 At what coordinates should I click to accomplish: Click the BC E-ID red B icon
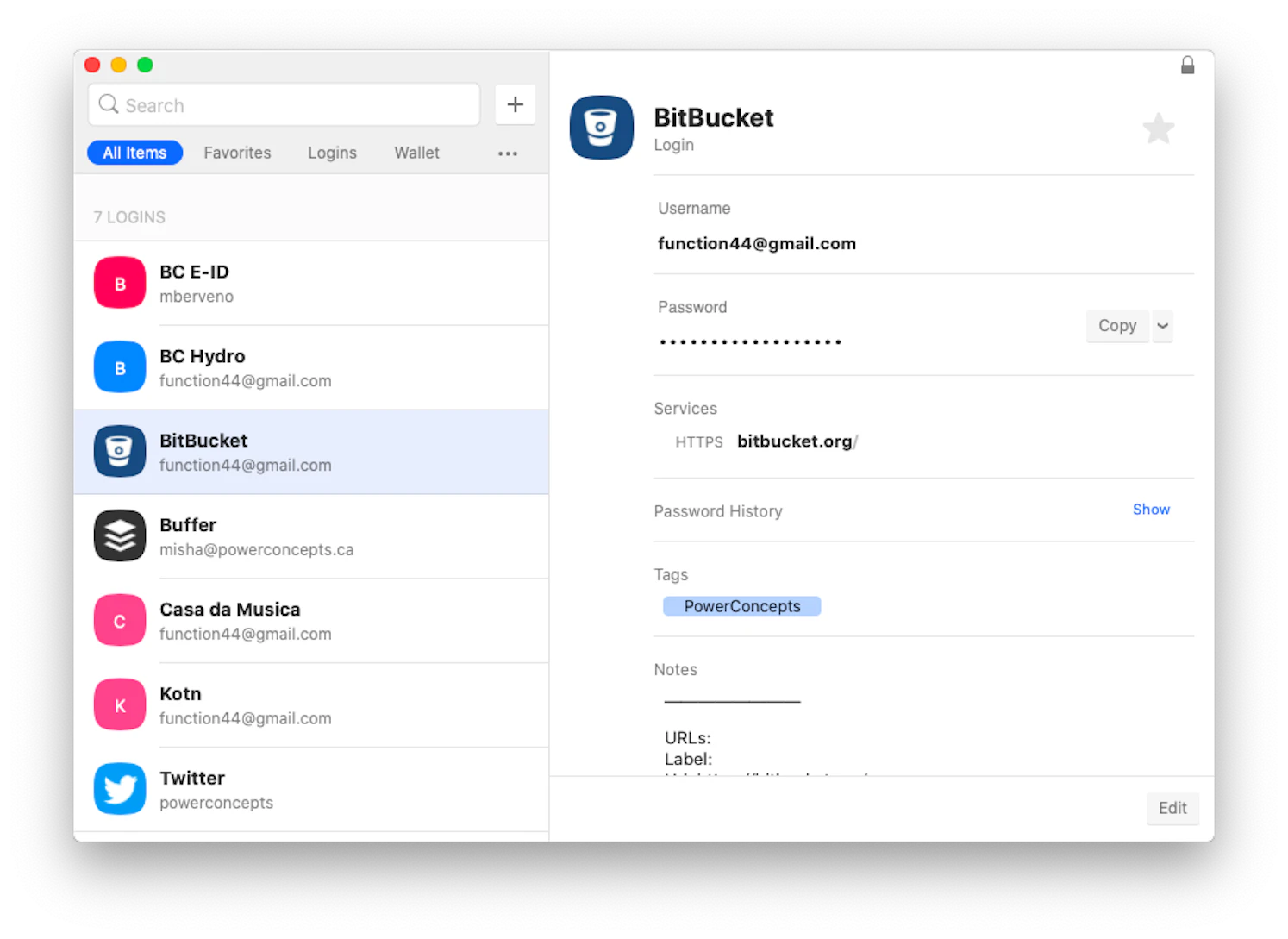[120, 283]
